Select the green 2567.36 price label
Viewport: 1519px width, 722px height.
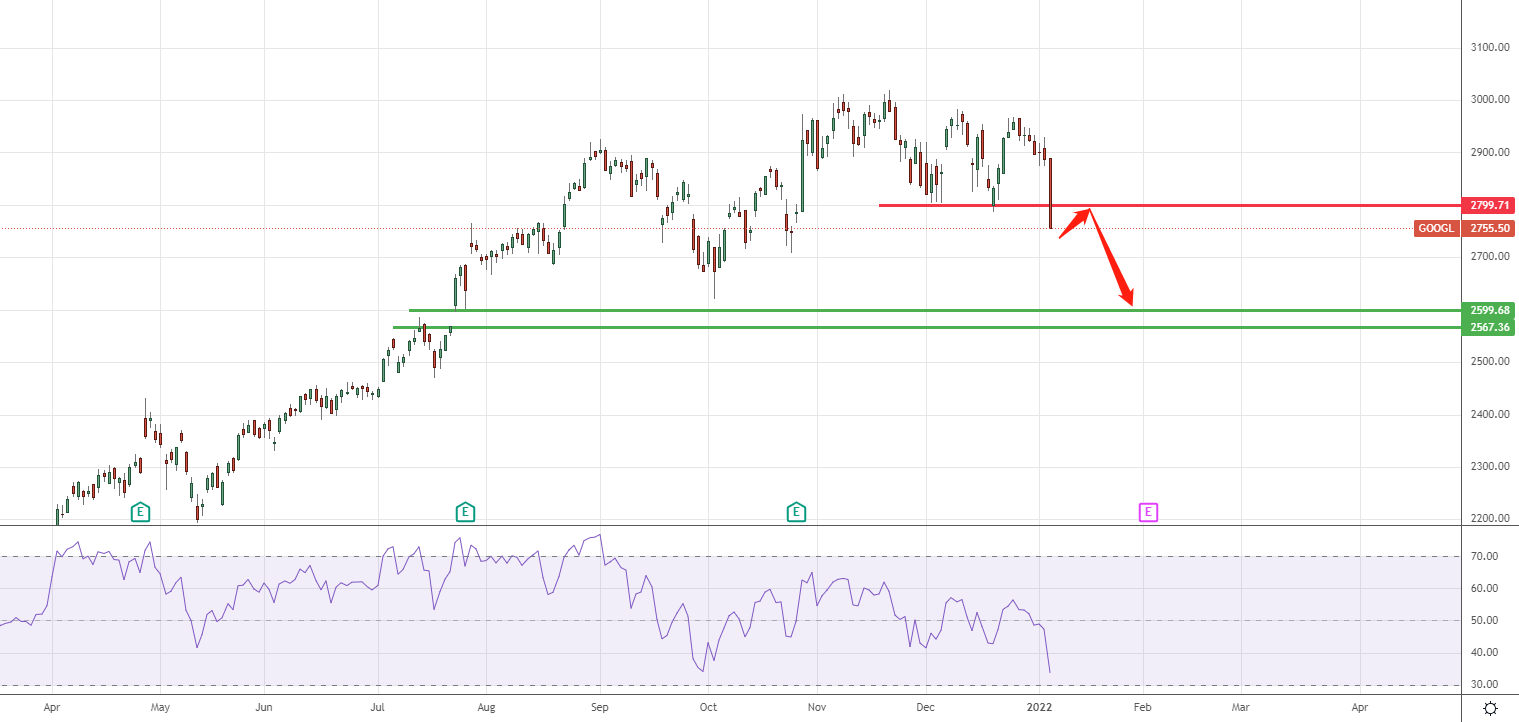pyautogui.click(x=1487, y=327)
